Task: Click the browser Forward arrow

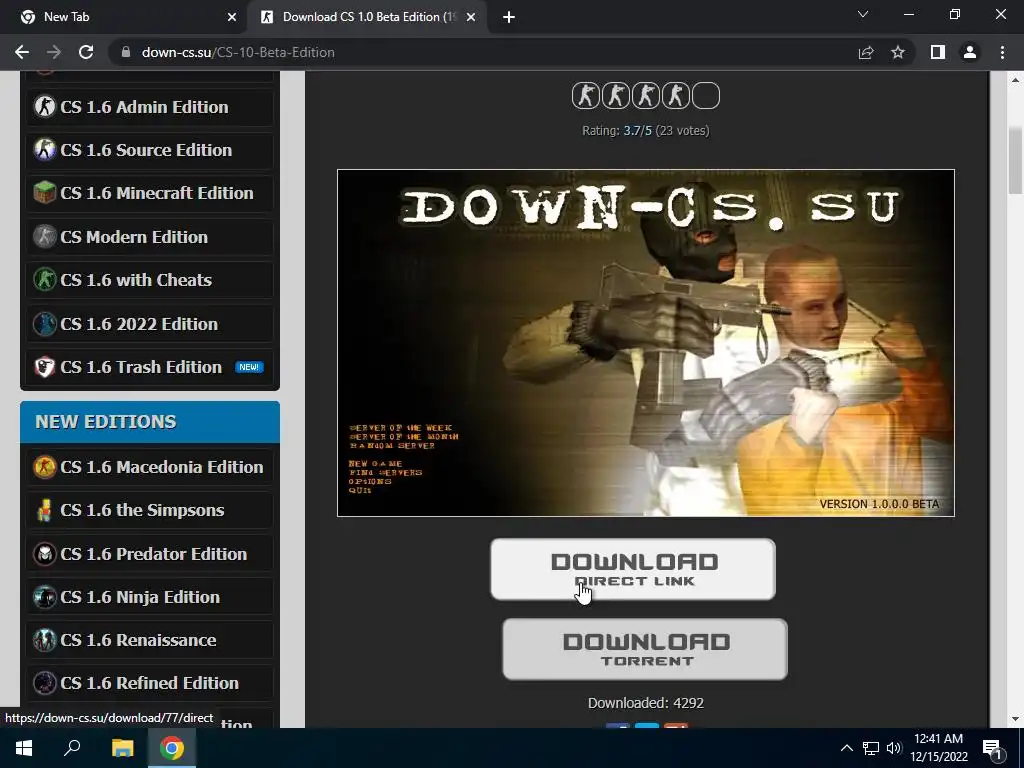Action: pos(54,52)
